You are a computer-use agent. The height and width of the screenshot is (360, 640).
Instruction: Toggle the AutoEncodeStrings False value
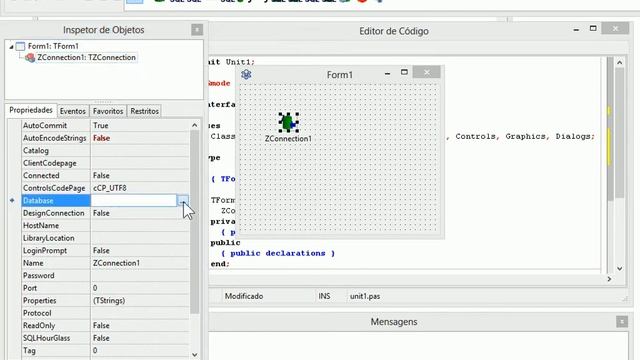(x=140, y=138)
